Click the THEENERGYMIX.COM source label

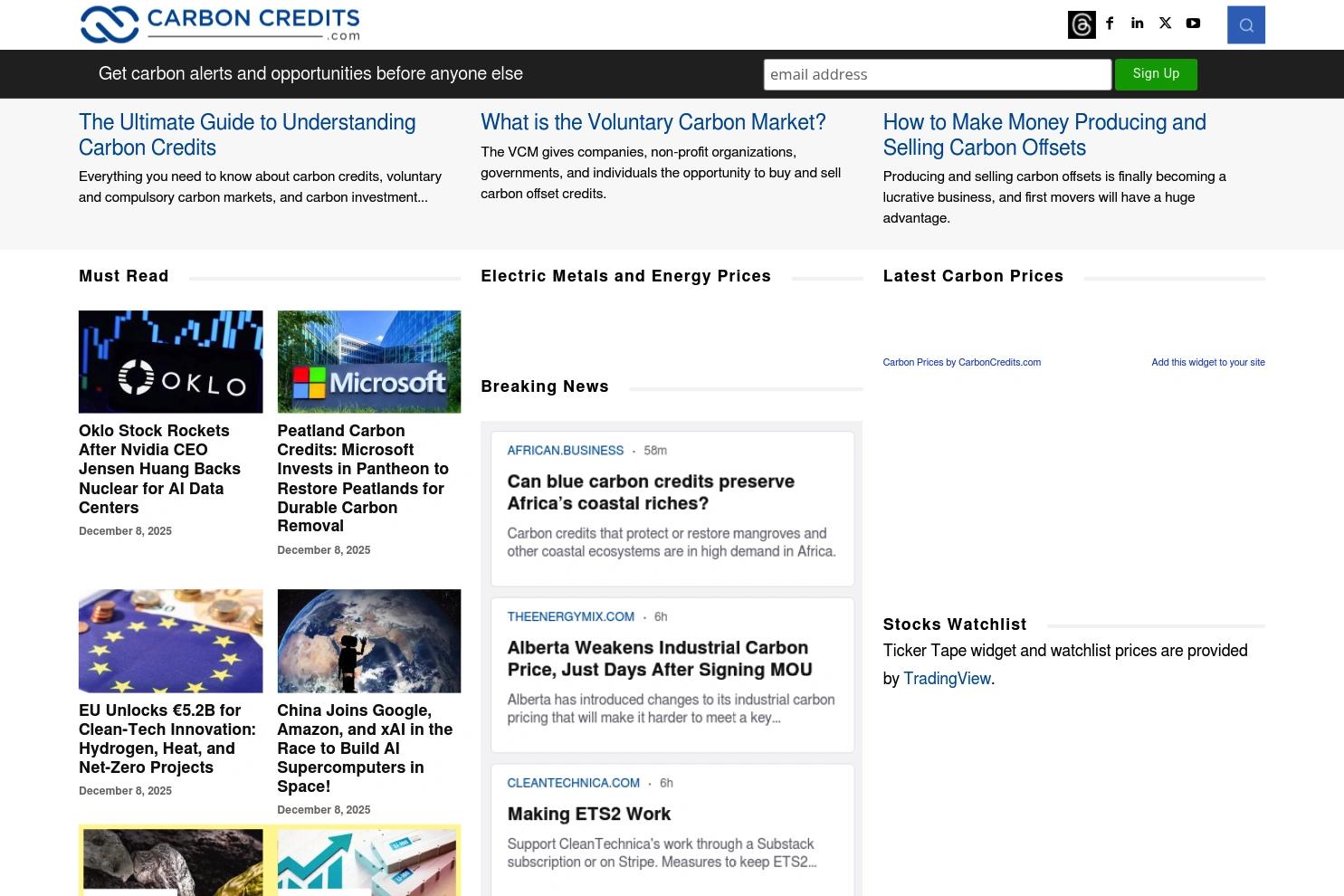click(x=571, y=617)
